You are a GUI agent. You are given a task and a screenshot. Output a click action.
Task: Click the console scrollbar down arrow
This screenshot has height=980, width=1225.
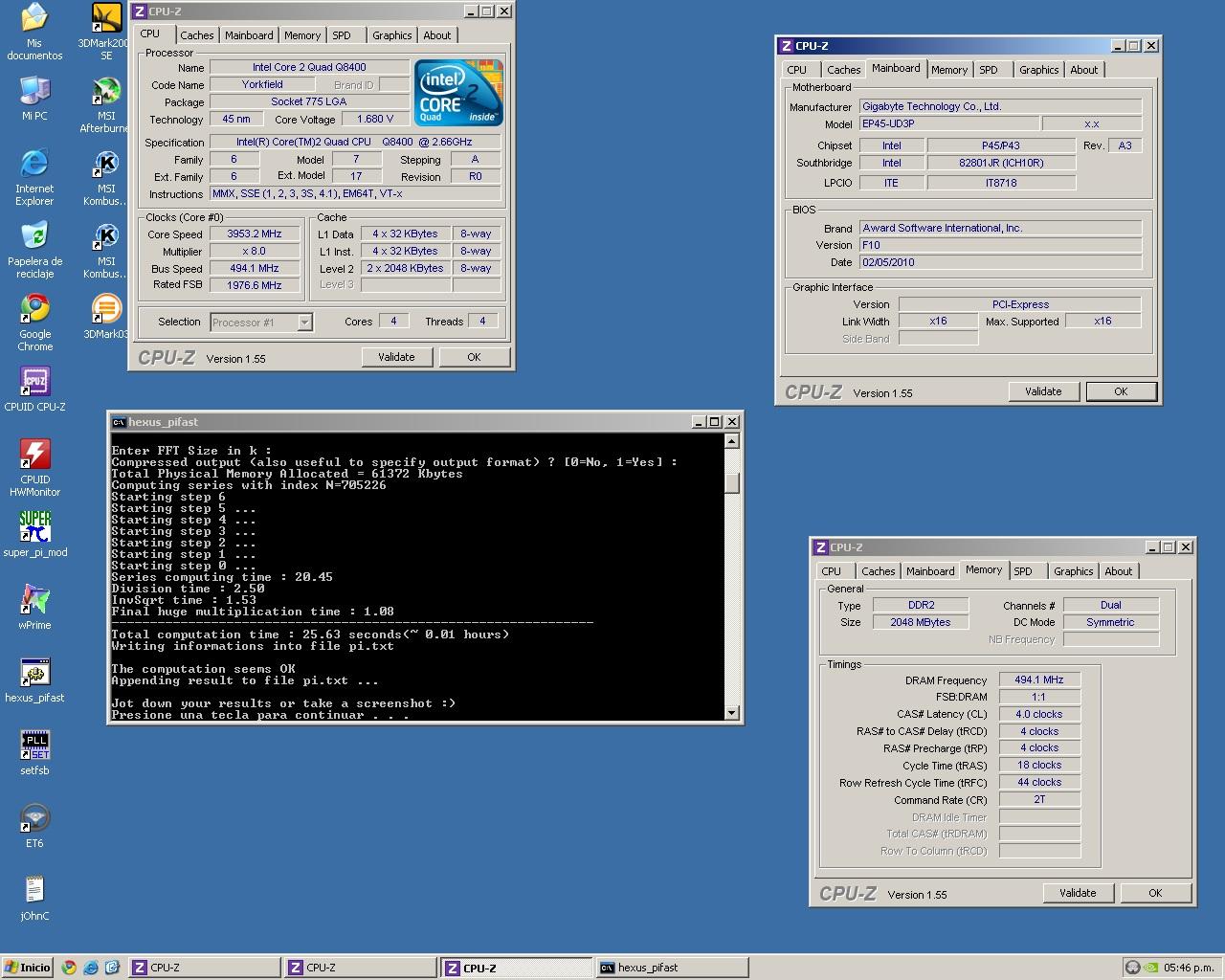(x=732, y=712)
